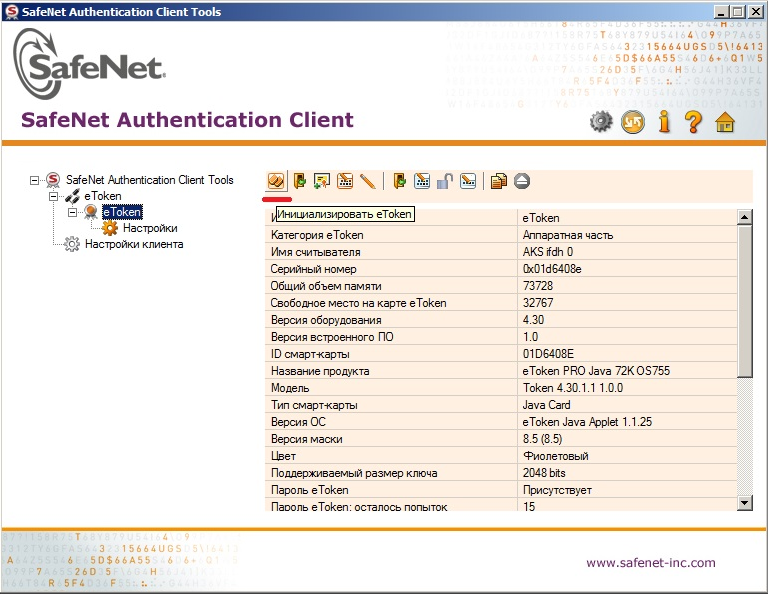Collapse the eToken reader group node
This screenshot has width=768, height=594.
coord(53,196)
